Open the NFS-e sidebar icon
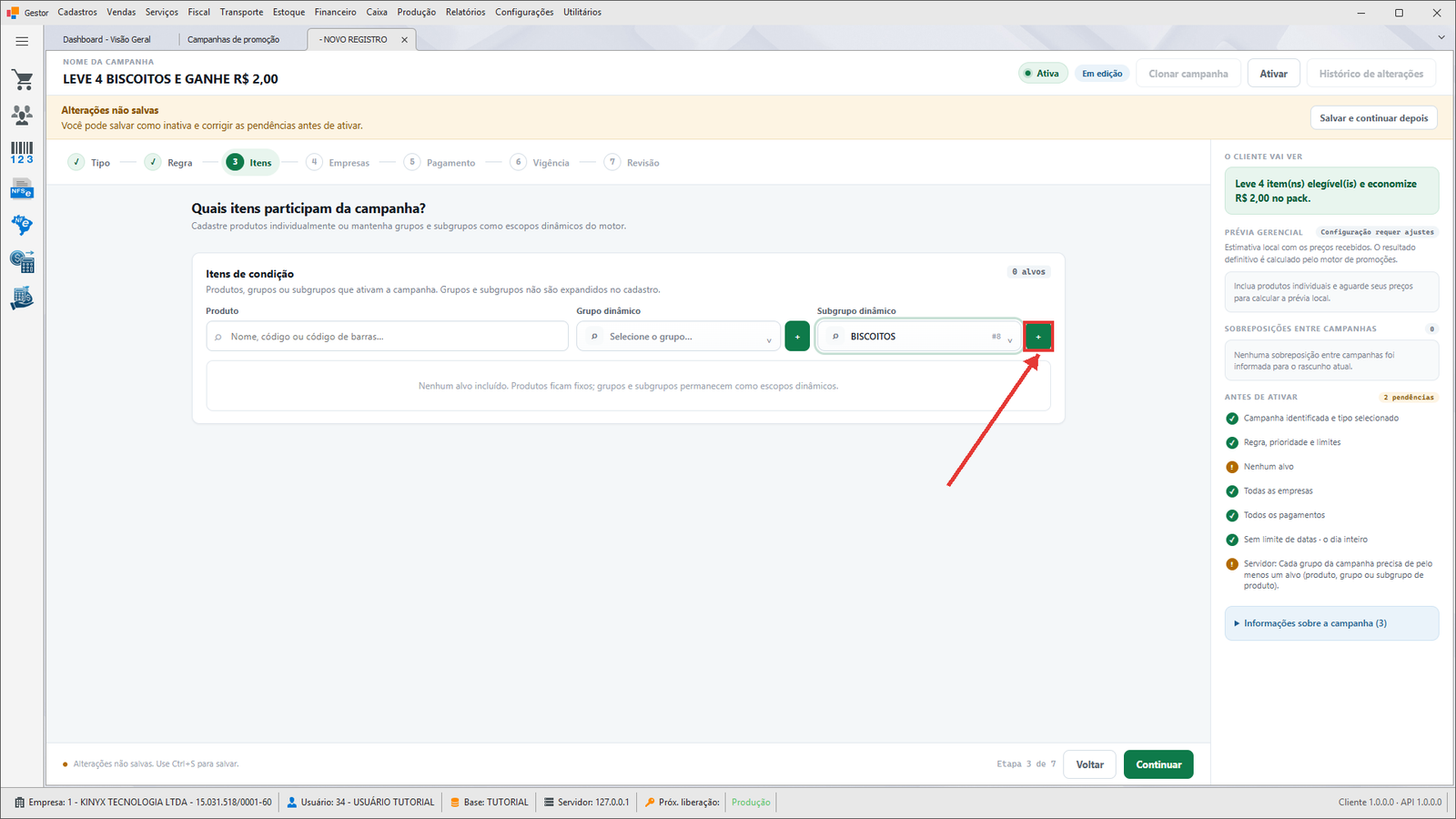The height and width of the screenshot is (819, 1456). click(22, 189)
